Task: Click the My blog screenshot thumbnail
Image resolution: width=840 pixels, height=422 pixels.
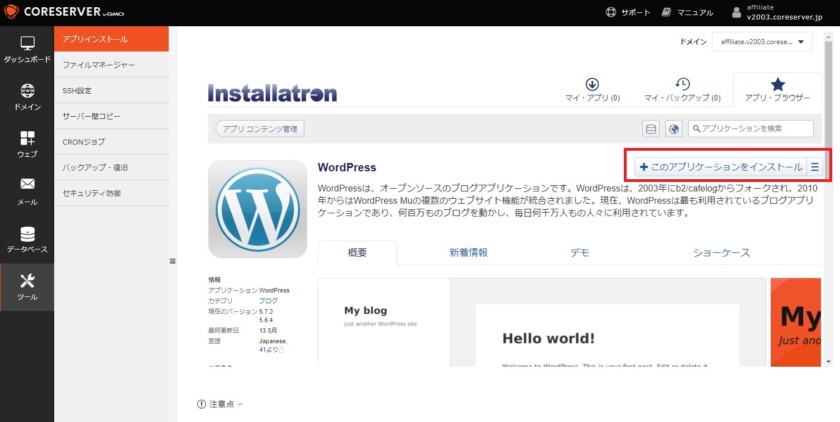Action: (541, 322)
